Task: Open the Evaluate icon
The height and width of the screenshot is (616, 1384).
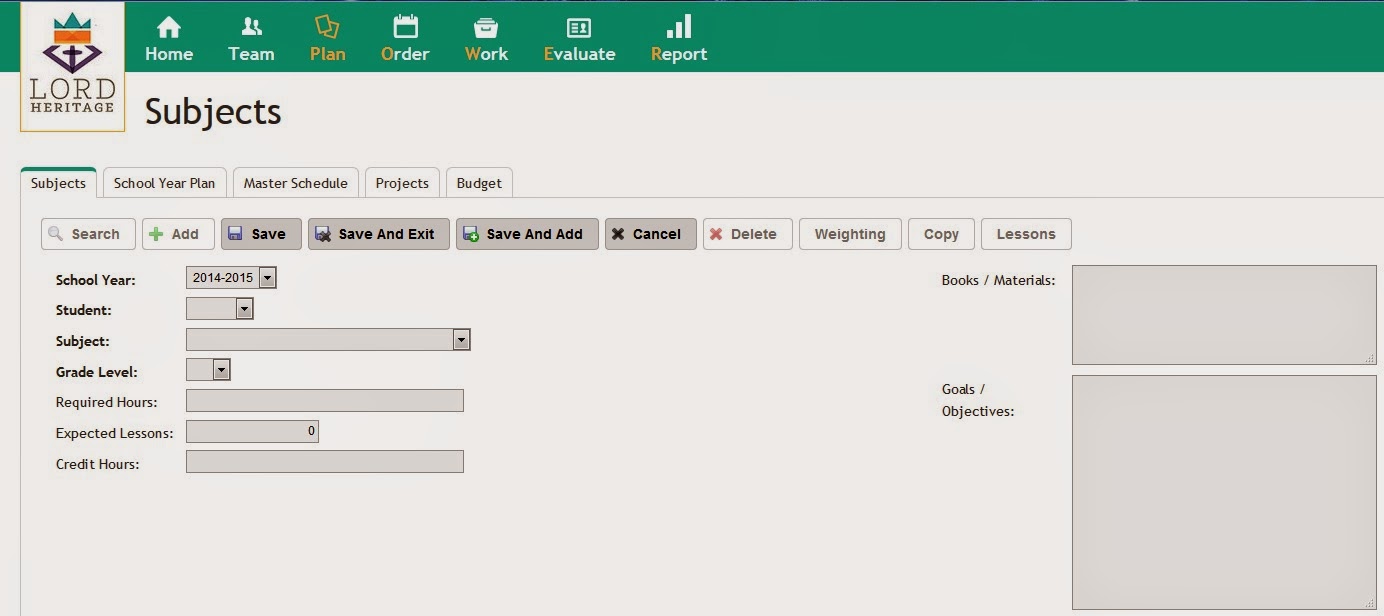Action: (579, 28)
